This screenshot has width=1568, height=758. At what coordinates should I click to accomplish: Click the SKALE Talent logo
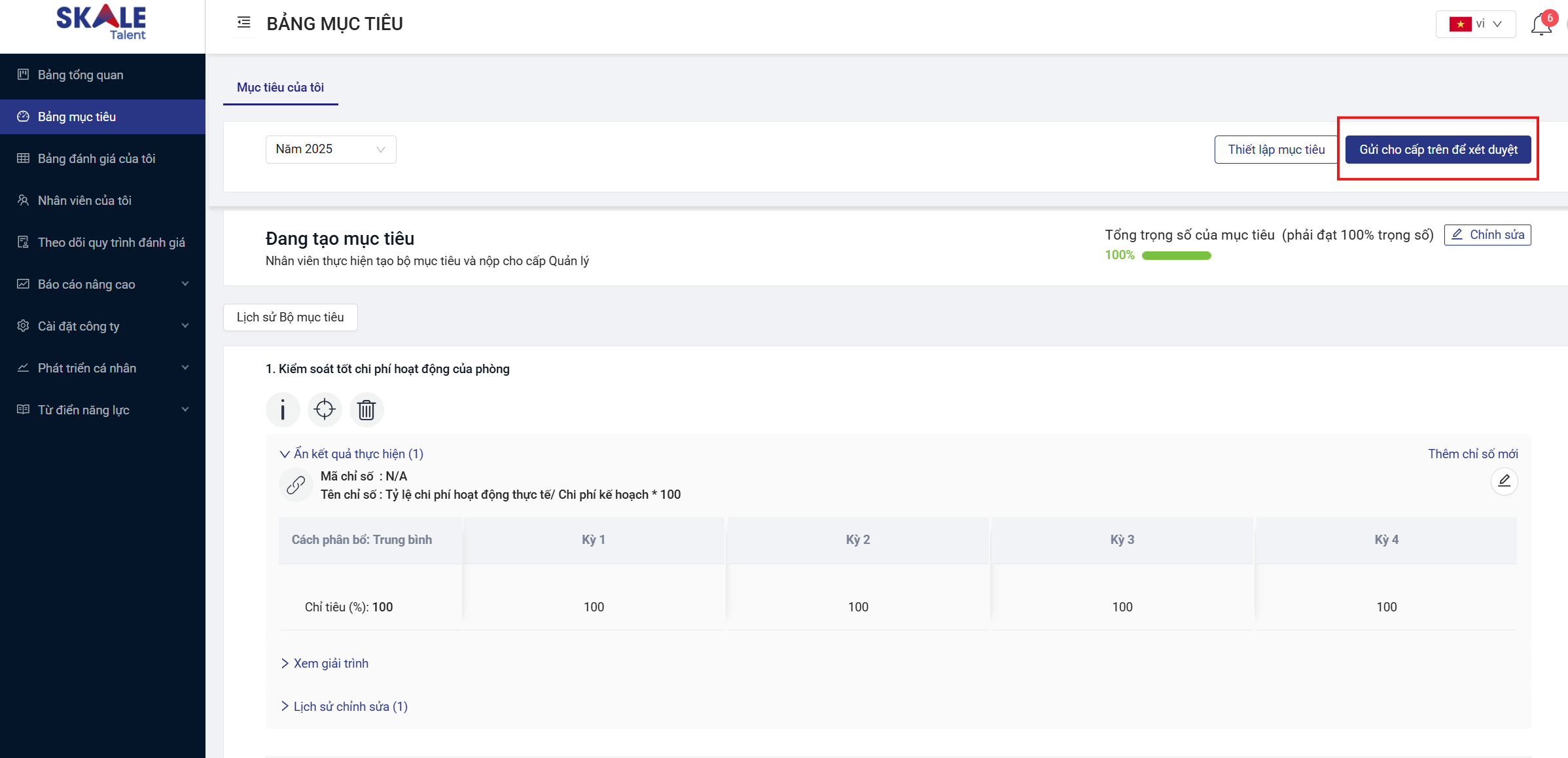coord(101,23)
